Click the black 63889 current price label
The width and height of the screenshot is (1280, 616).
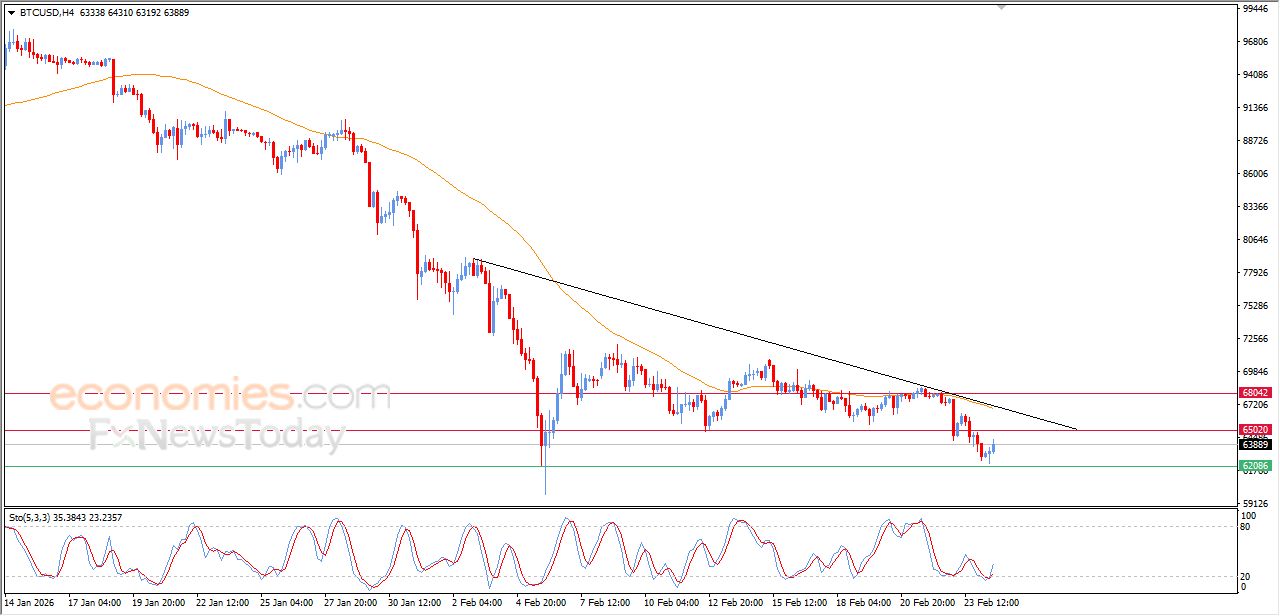pos(1254,445)
